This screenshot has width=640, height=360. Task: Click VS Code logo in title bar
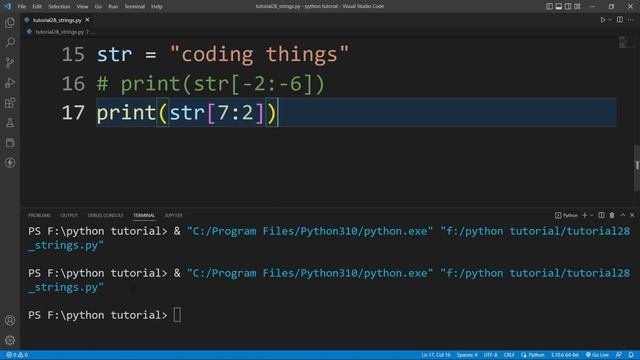point(7,6)
